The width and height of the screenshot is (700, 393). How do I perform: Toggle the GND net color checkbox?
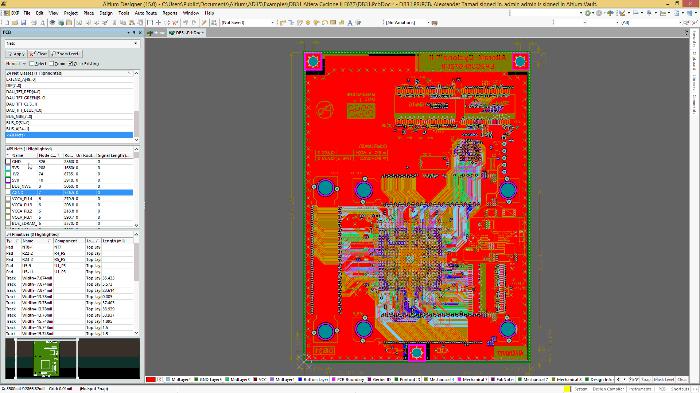click(x=8, y=161)
